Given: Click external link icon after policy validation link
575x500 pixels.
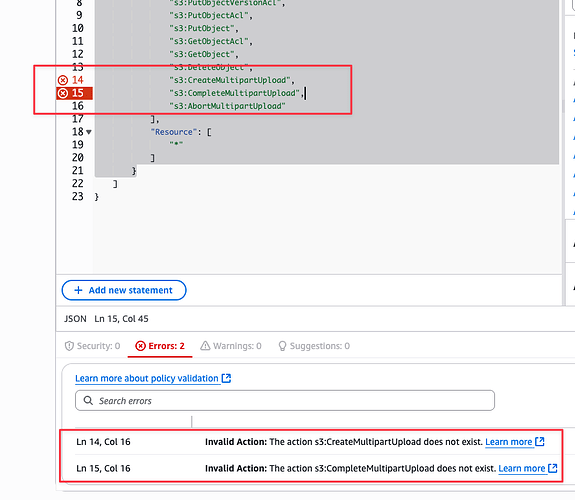Looking at the screenshot, I should coord(226,378).
